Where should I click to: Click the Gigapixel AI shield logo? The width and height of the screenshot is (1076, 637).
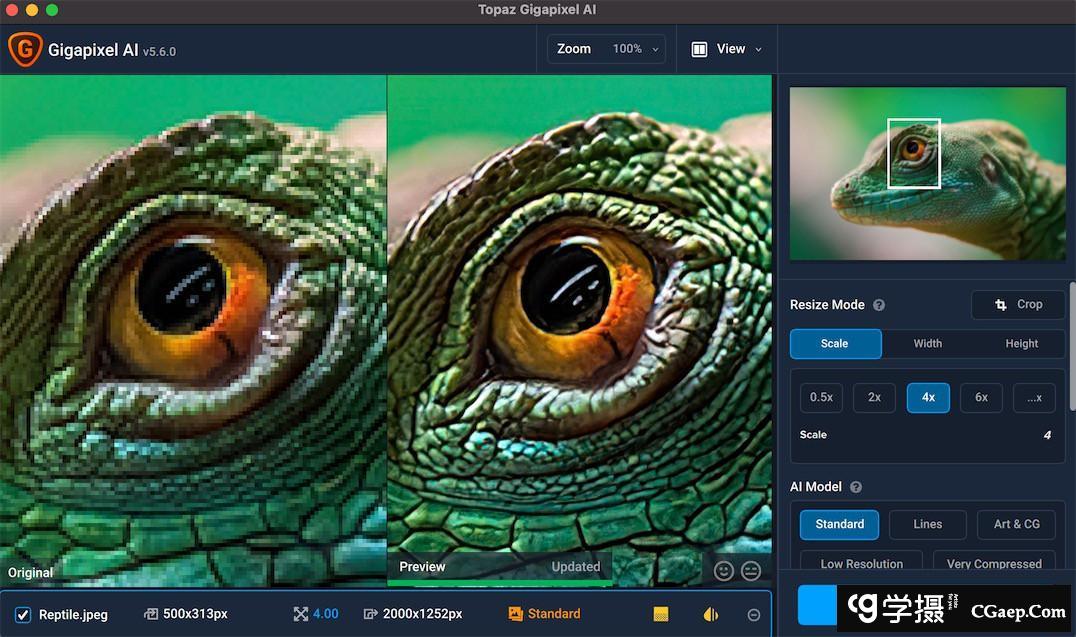[24, 49]
